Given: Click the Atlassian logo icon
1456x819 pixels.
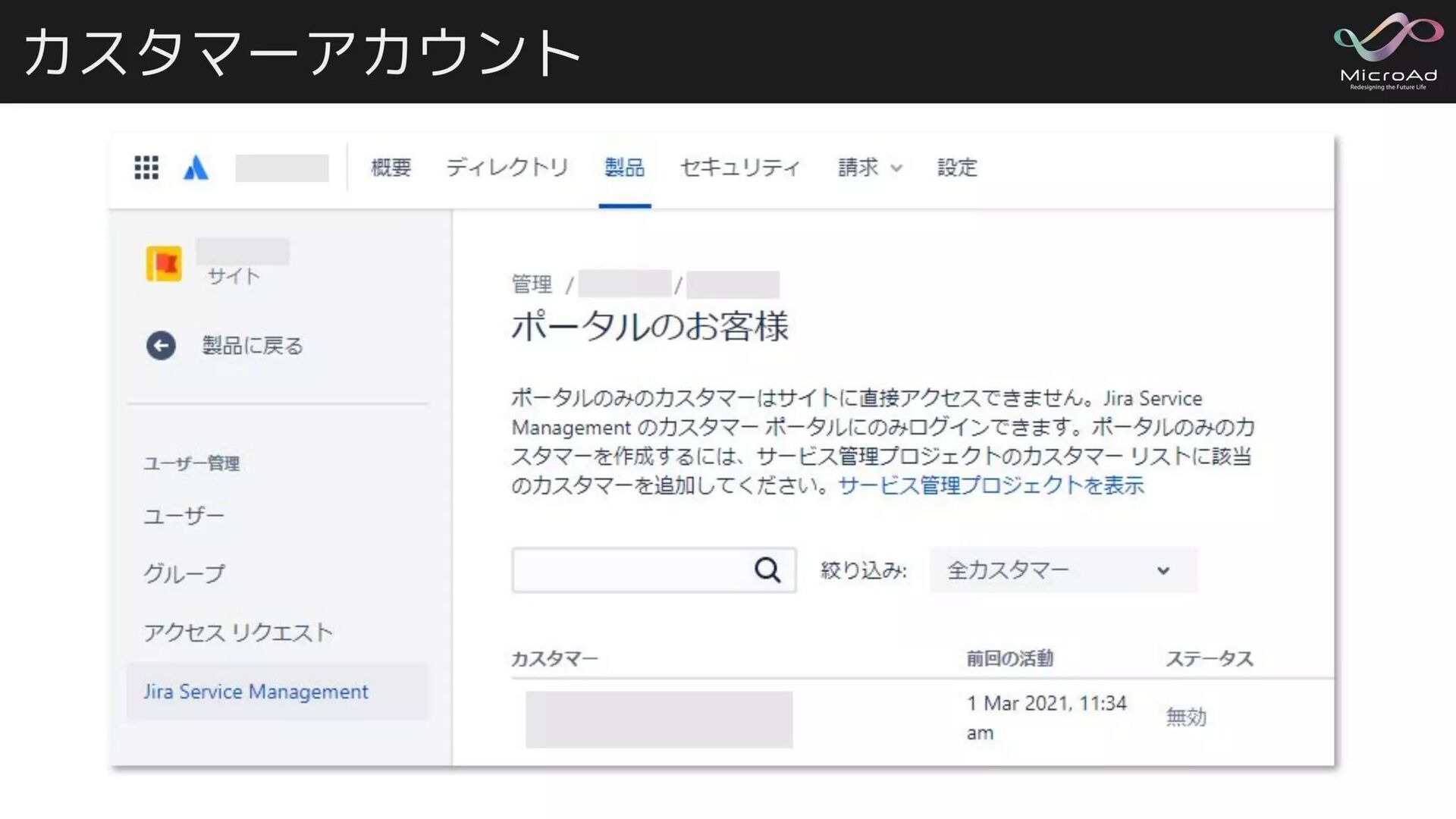Looking at the screenshot, I should (196, 168).
